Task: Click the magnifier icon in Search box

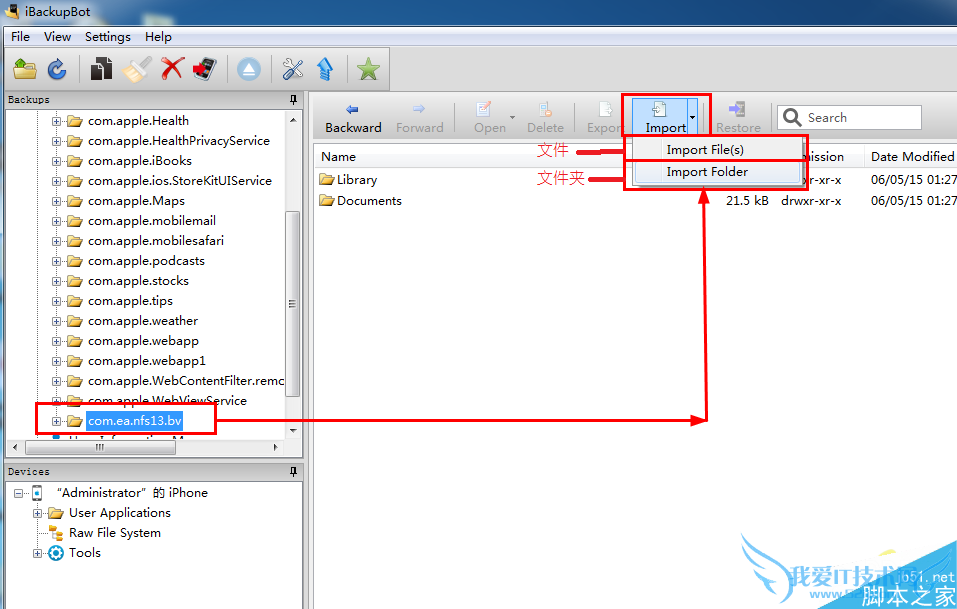Action: point(792,117)
